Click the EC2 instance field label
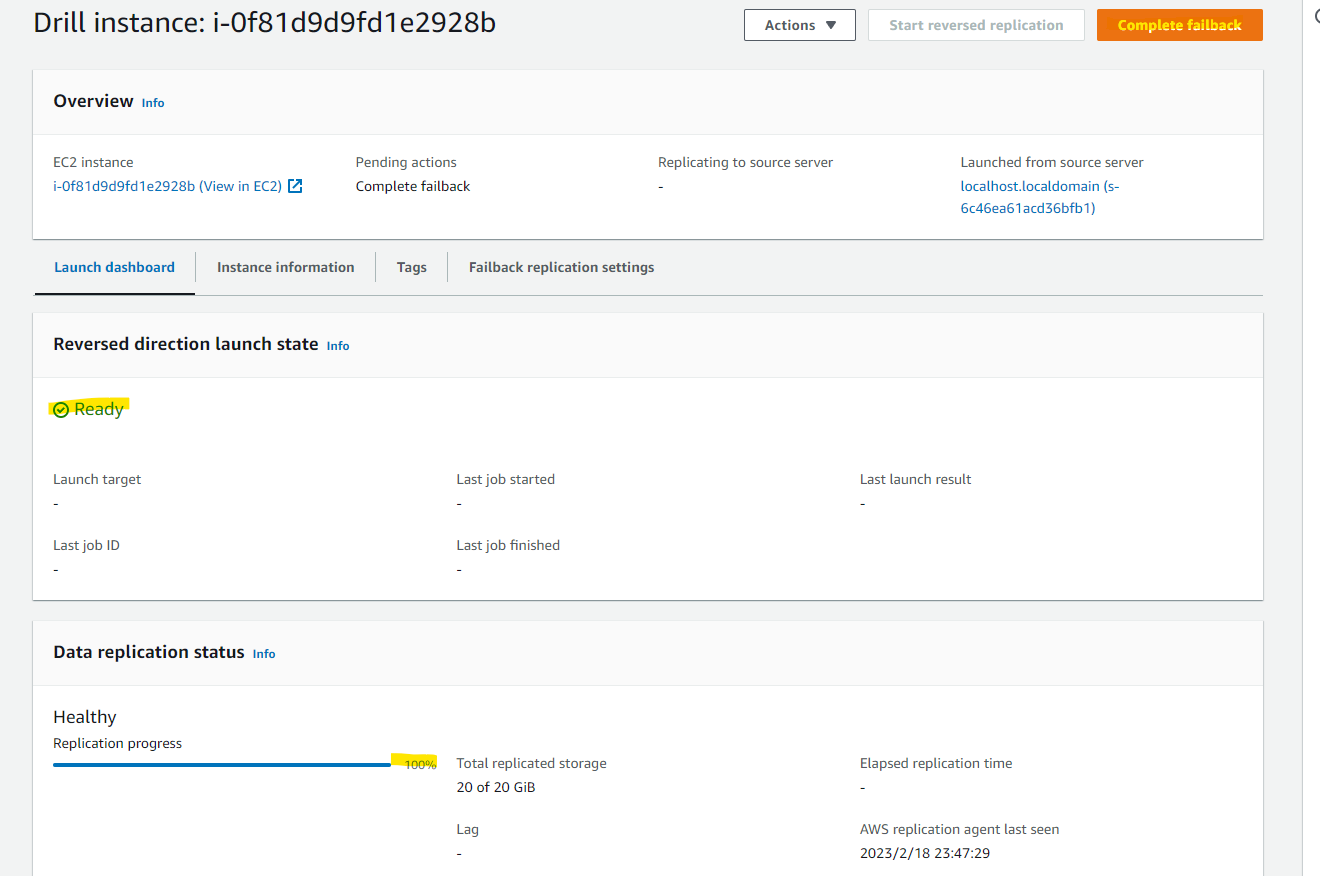The height and width of the screenshot is (876, 1320). [x=93, y=162]
